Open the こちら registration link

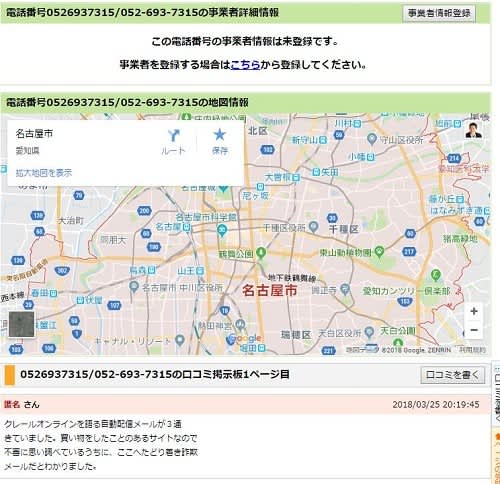point(245,64)
